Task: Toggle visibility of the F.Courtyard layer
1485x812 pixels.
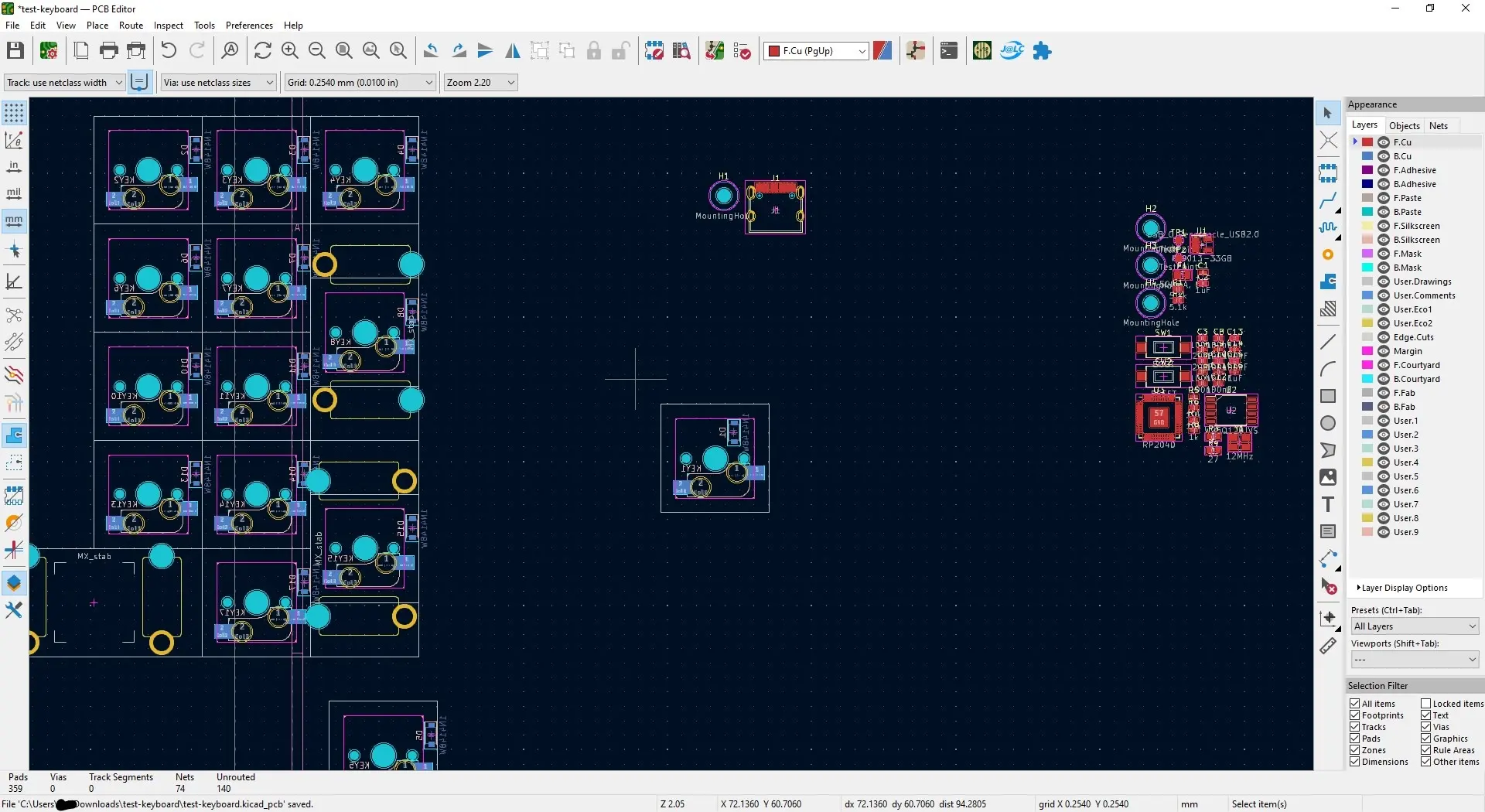Action: point(1384,365)
